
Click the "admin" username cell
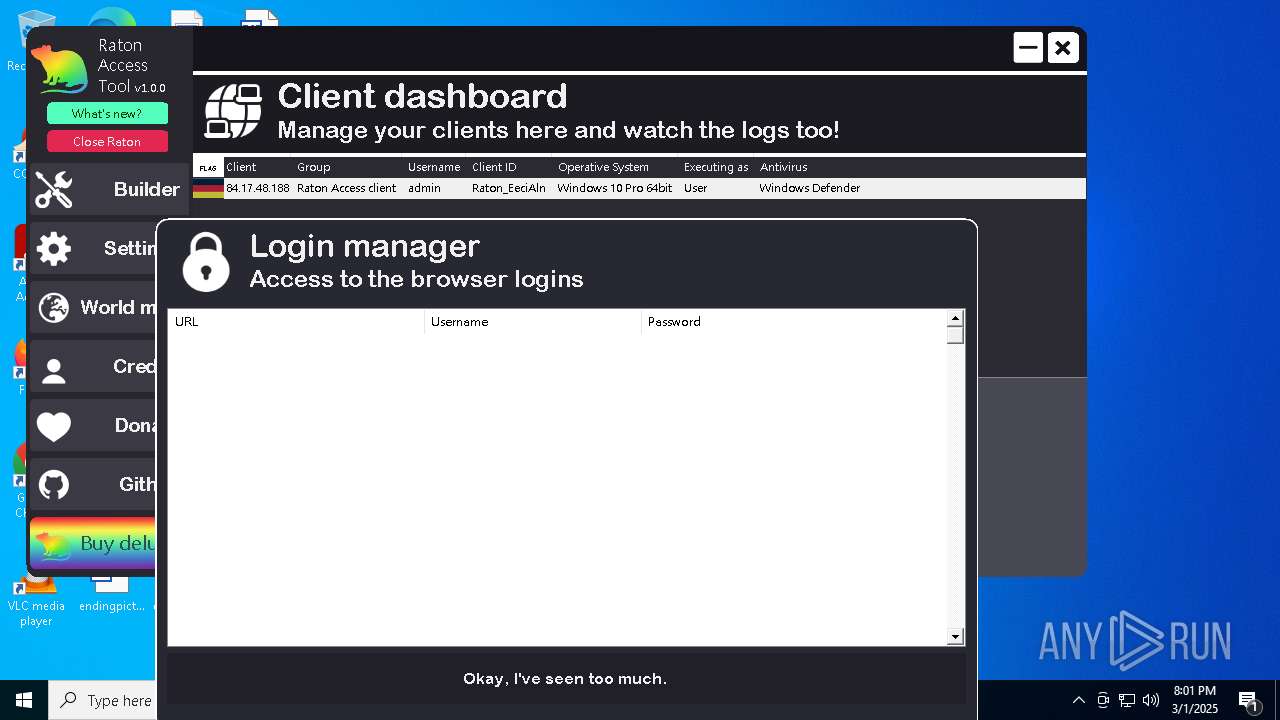click(x=424, y=188)
